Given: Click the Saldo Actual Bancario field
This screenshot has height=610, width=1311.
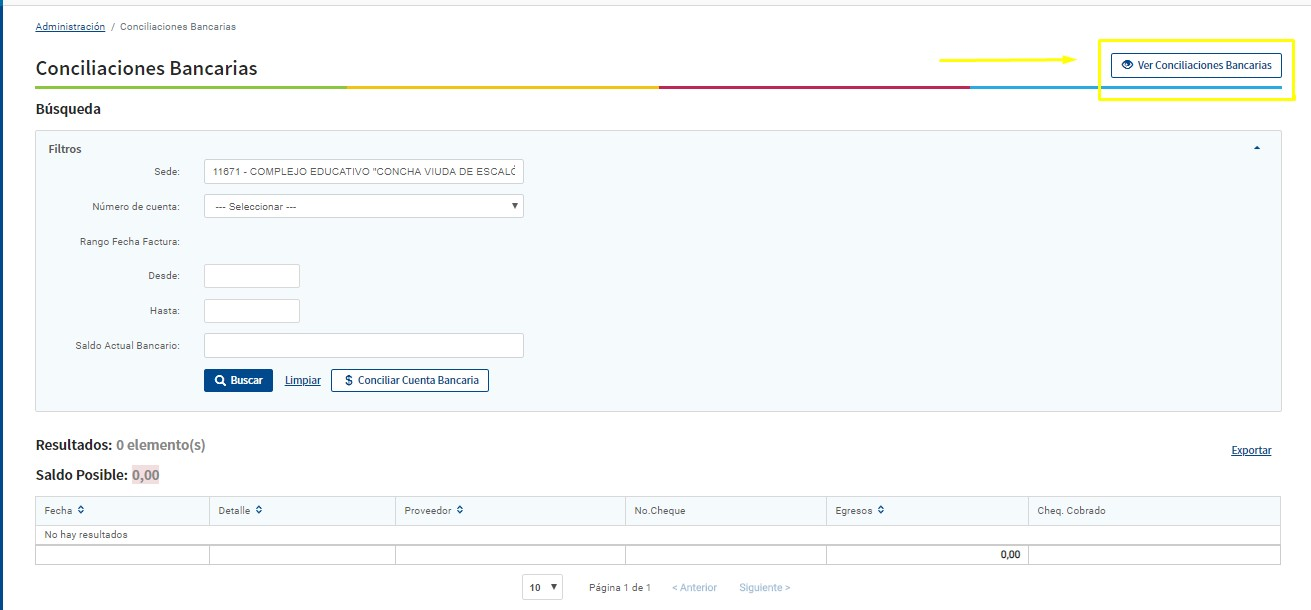Looking at the screenshot, I should click(363, 345).
